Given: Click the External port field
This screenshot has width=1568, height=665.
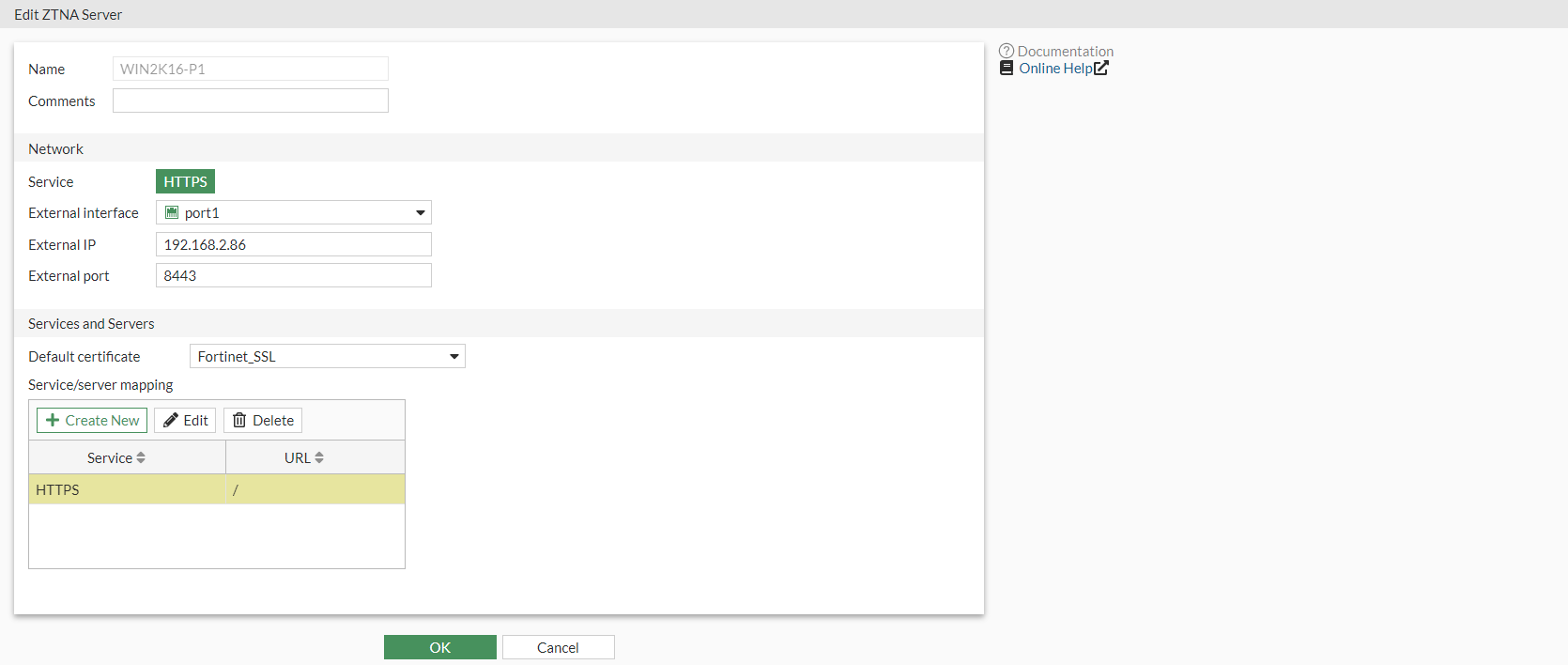Looking at the screenshot, I should point(293,275).
